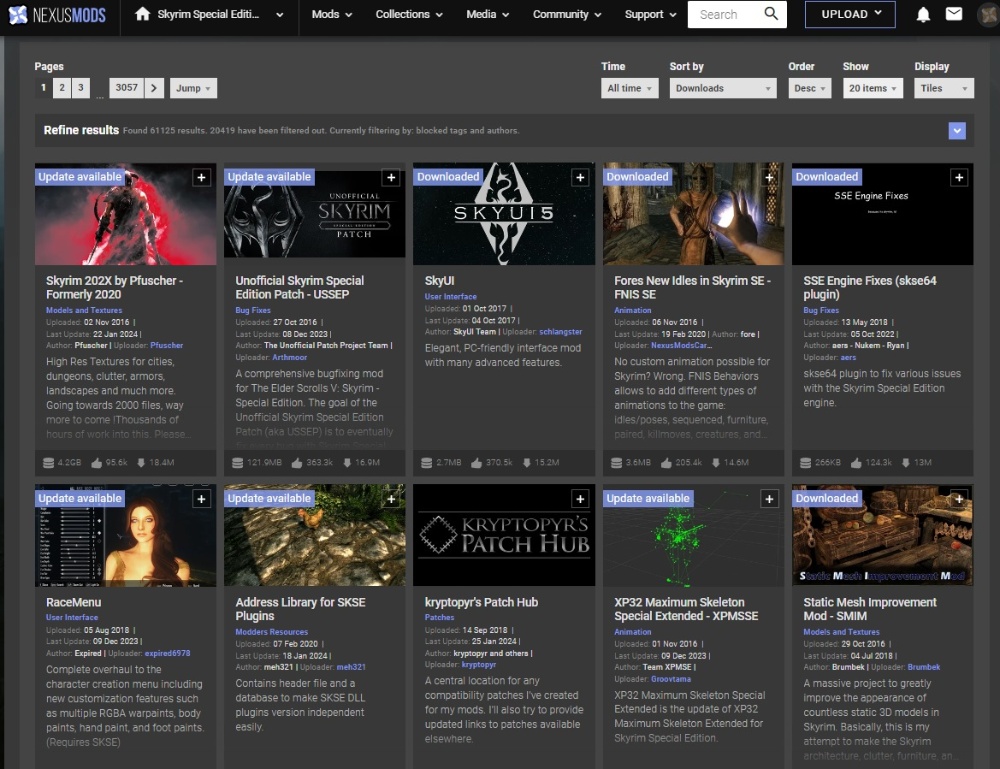Click download count icon on SkyUI tile
This screenshot has width=1000, height=769.
(x=527, y=463)
